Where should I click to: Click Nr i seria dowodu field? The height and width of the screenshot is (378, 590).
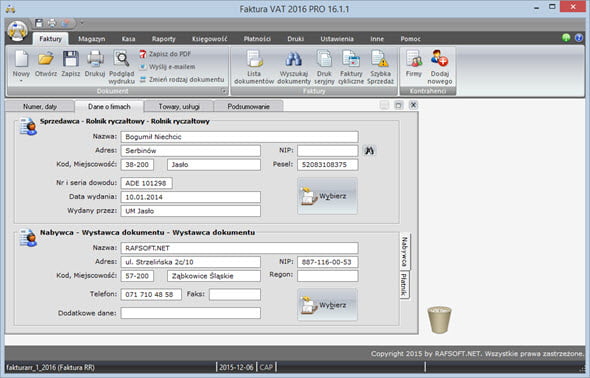click(x=146, y=183)
